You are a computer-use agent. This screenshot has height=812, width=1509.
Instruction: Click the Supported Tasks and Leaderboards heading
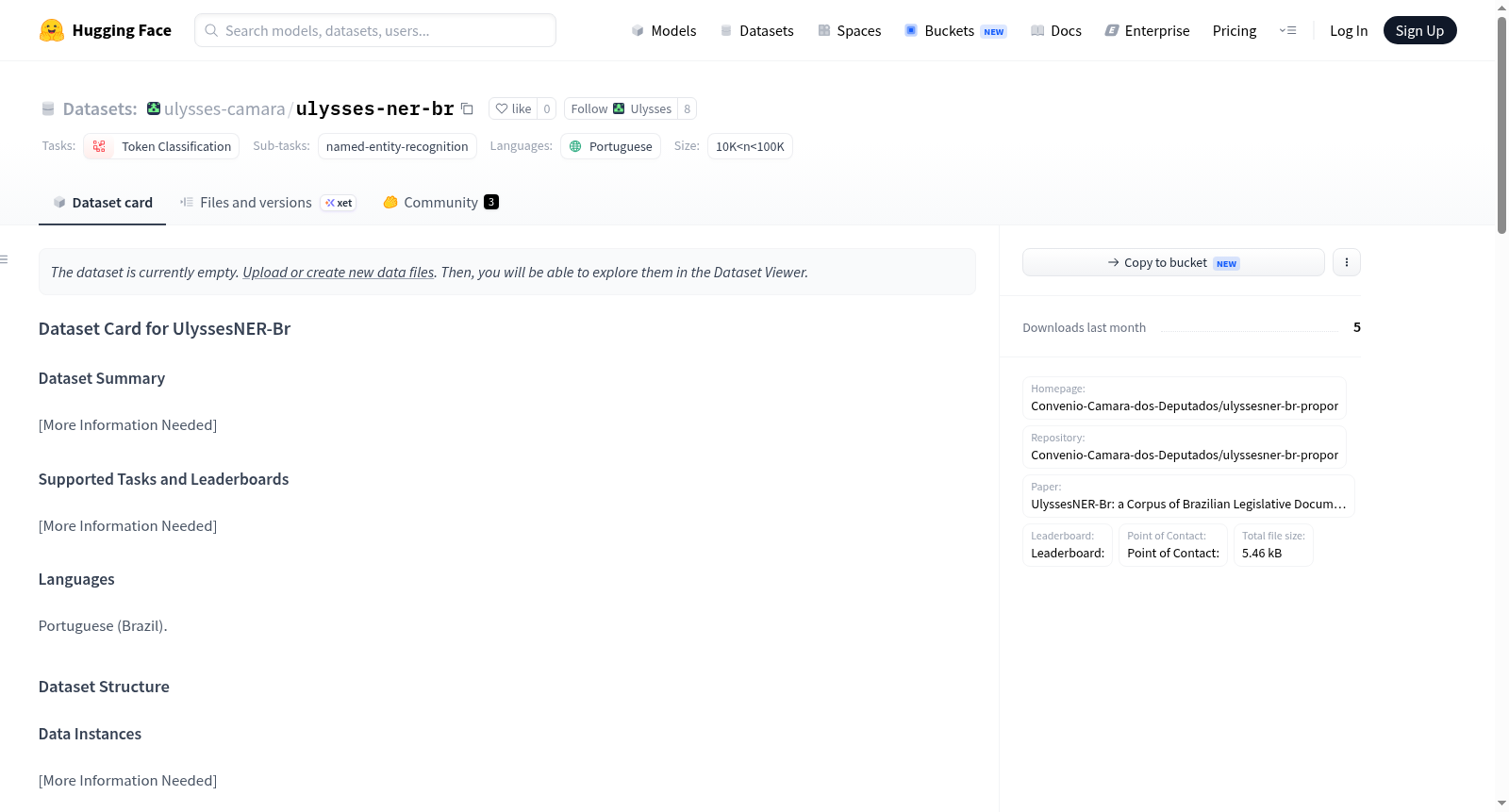pos(164,479)
